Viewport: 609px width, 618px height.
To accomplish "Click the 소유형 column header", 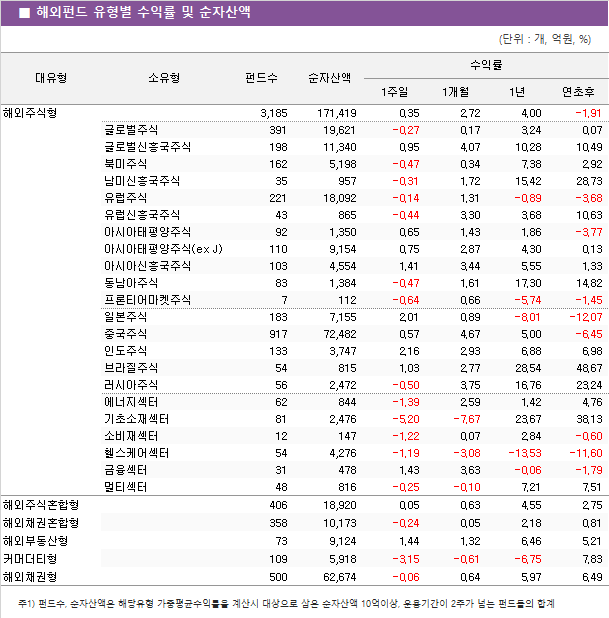I will [x=164, y=78].
